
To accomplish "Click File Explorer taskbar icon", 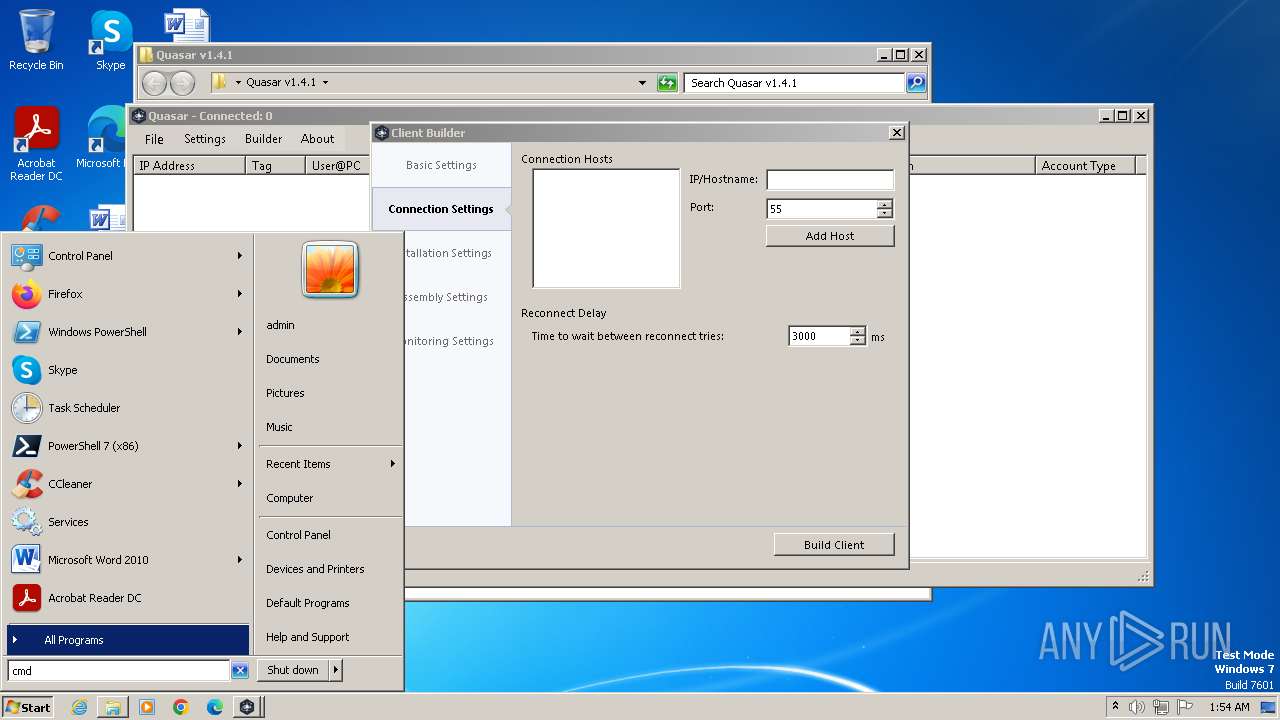I will click(113, 707).
